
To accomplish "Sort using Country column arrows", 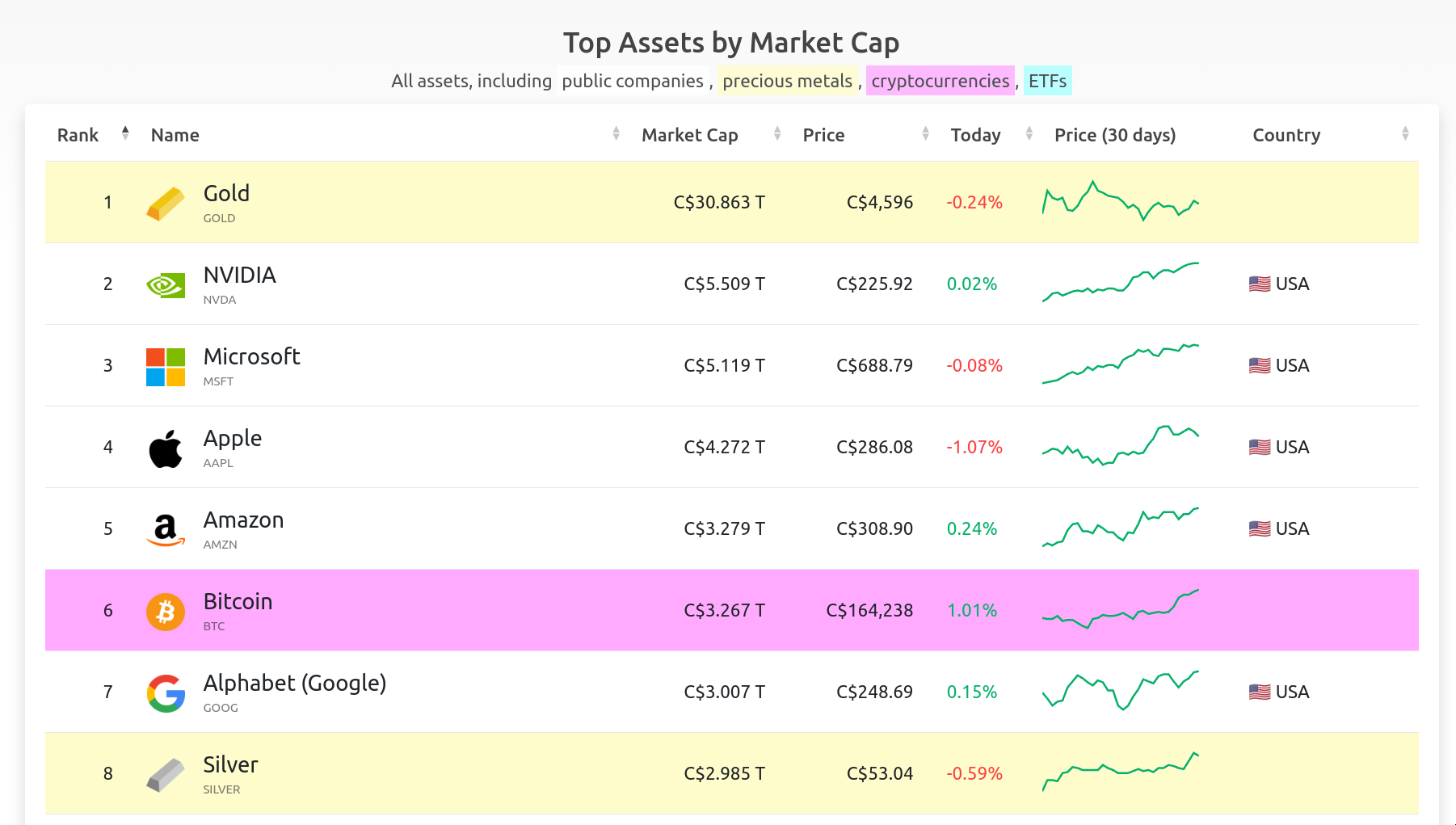I will click(1405, 133).
